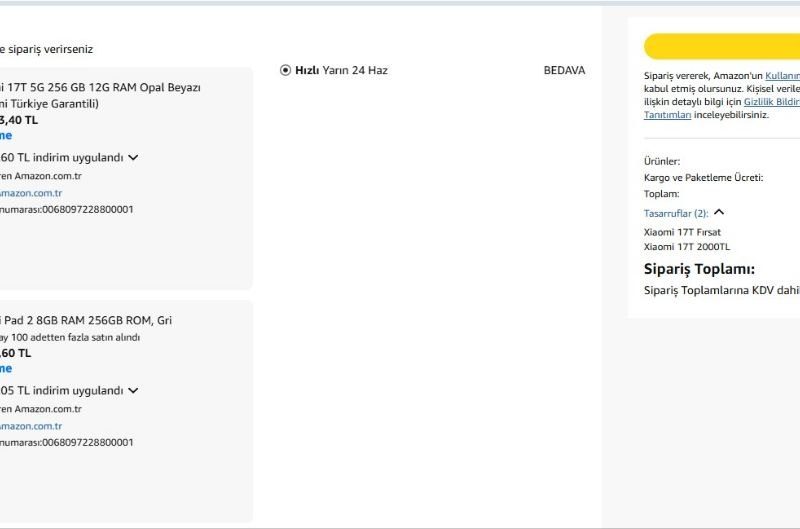Viewport: 800px width, 529px height.
Task: Click the sipariş verirseniz heading text
Action: tap(46, 49)
